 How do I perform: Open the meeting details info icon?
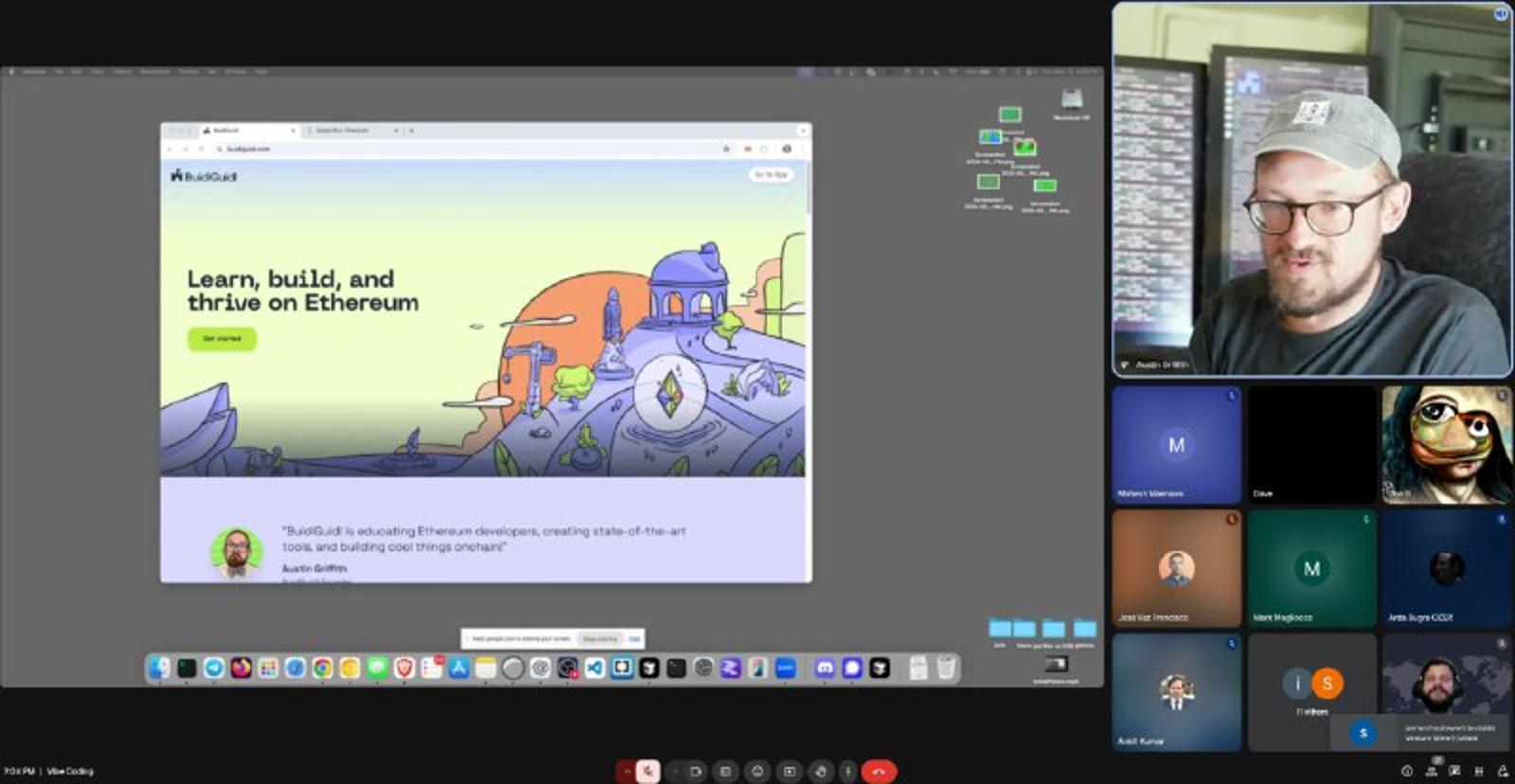1407,772
